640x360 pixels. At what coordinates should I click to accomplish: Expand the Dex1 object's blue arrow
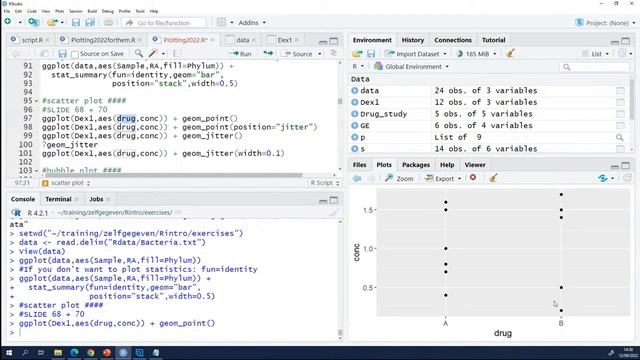tap(354, 102)
